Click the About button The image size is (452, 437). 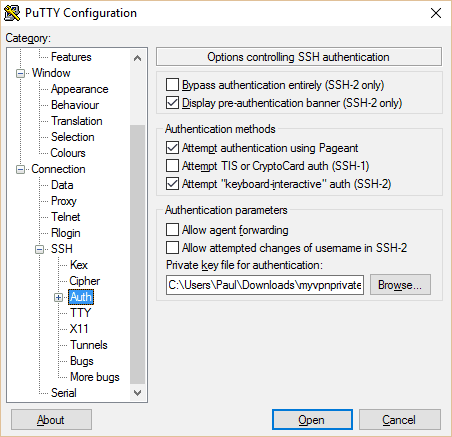tap(51, 420)
